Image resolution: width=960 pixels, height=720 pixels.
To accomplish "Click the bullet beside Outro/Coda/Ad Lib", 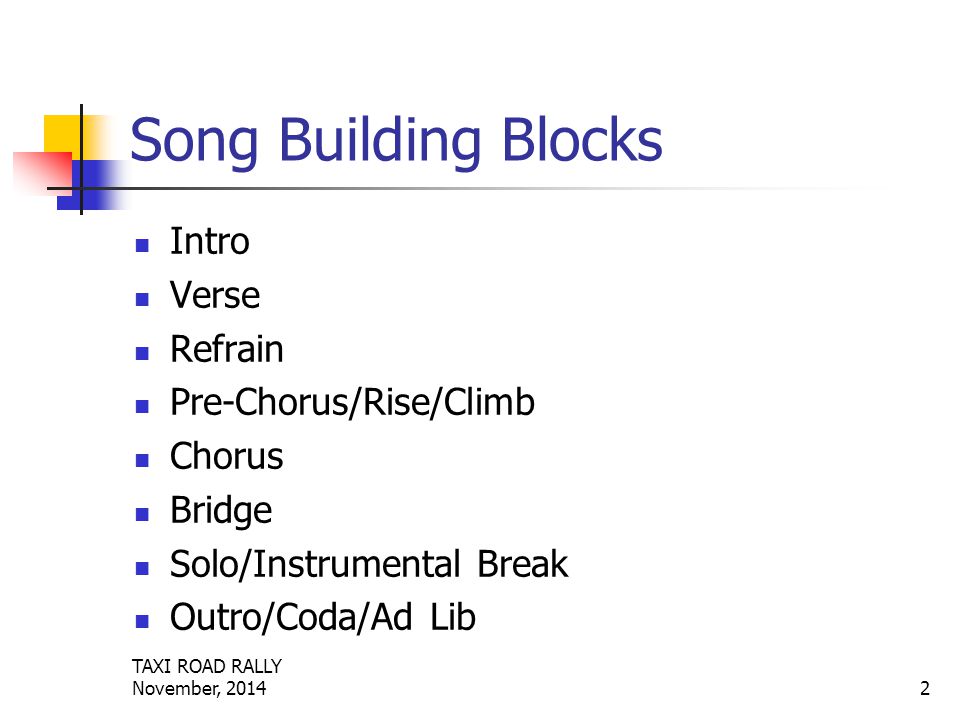I will point(142,622).
